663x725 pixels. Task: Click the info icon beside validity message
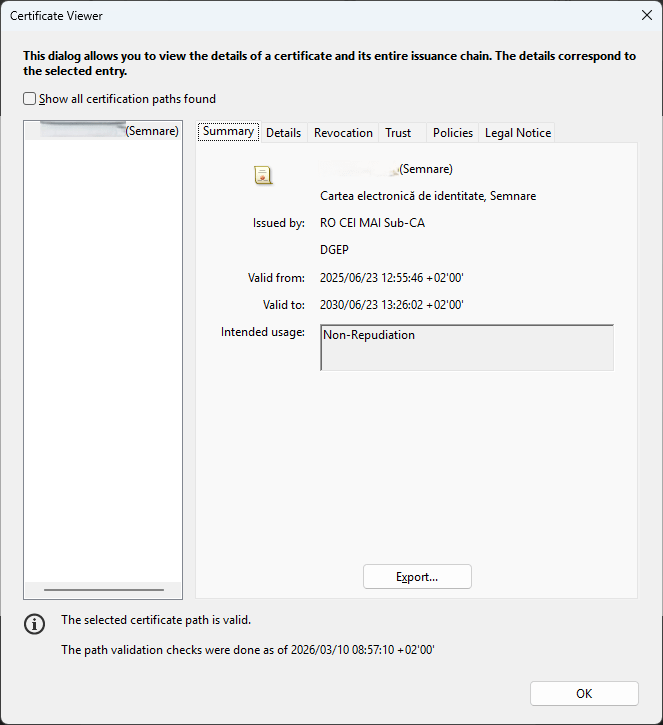pyautogui.click(x=35, y=624)
